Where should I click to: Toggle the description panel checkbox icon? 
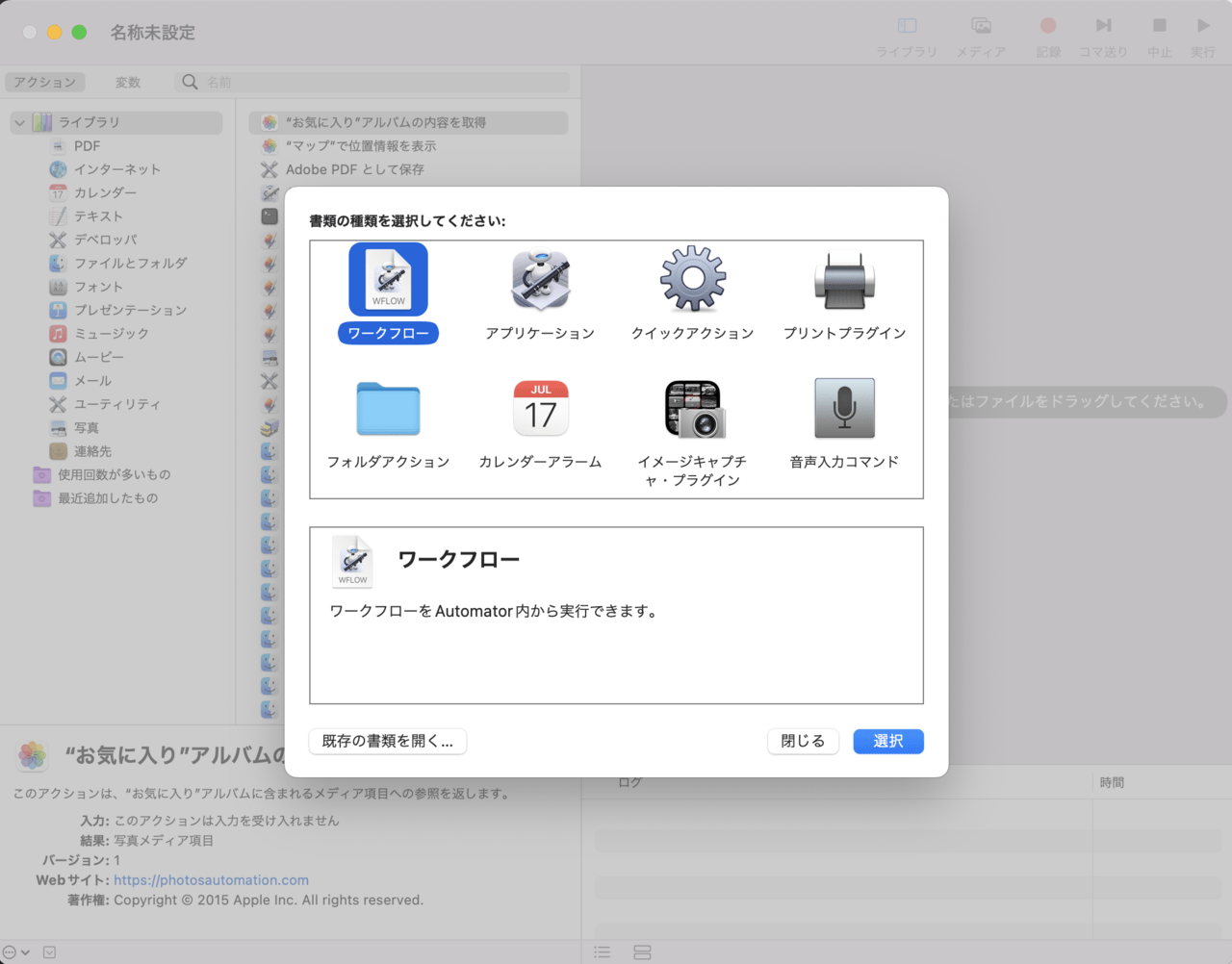49,952
